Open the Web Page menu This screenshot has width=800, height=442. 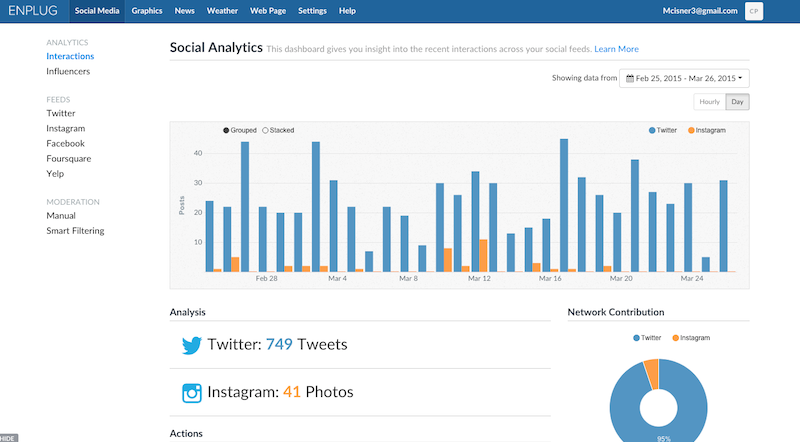[x=268, y=11]
